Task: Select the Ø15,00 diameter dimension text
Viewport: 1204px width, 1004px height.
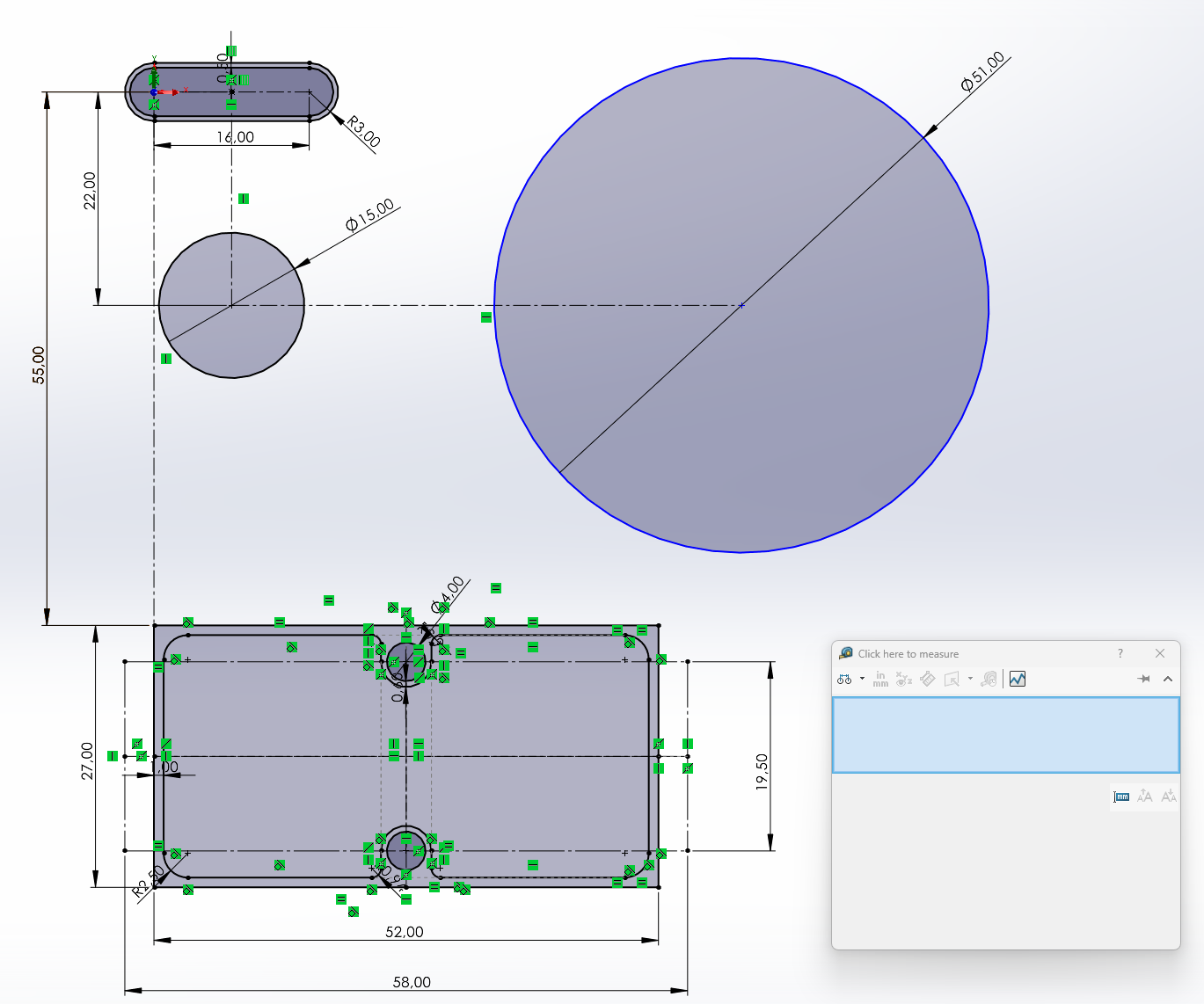Action: [370, 215]
